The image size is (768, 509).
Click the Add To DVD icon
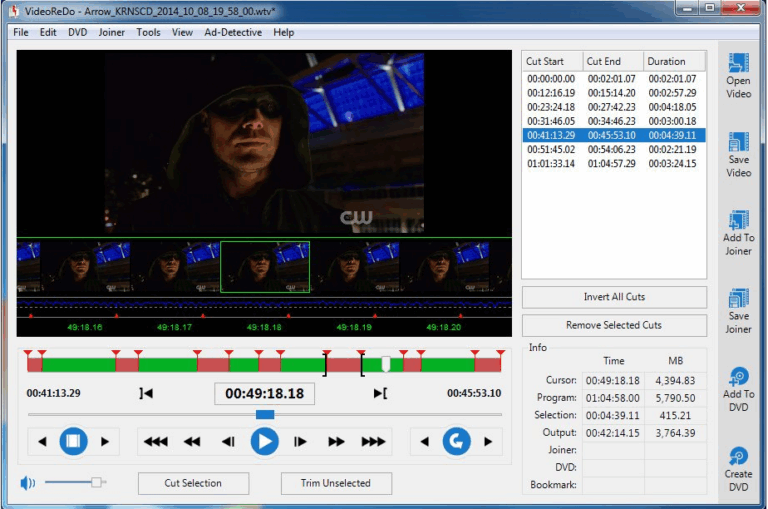coord(738,377)
